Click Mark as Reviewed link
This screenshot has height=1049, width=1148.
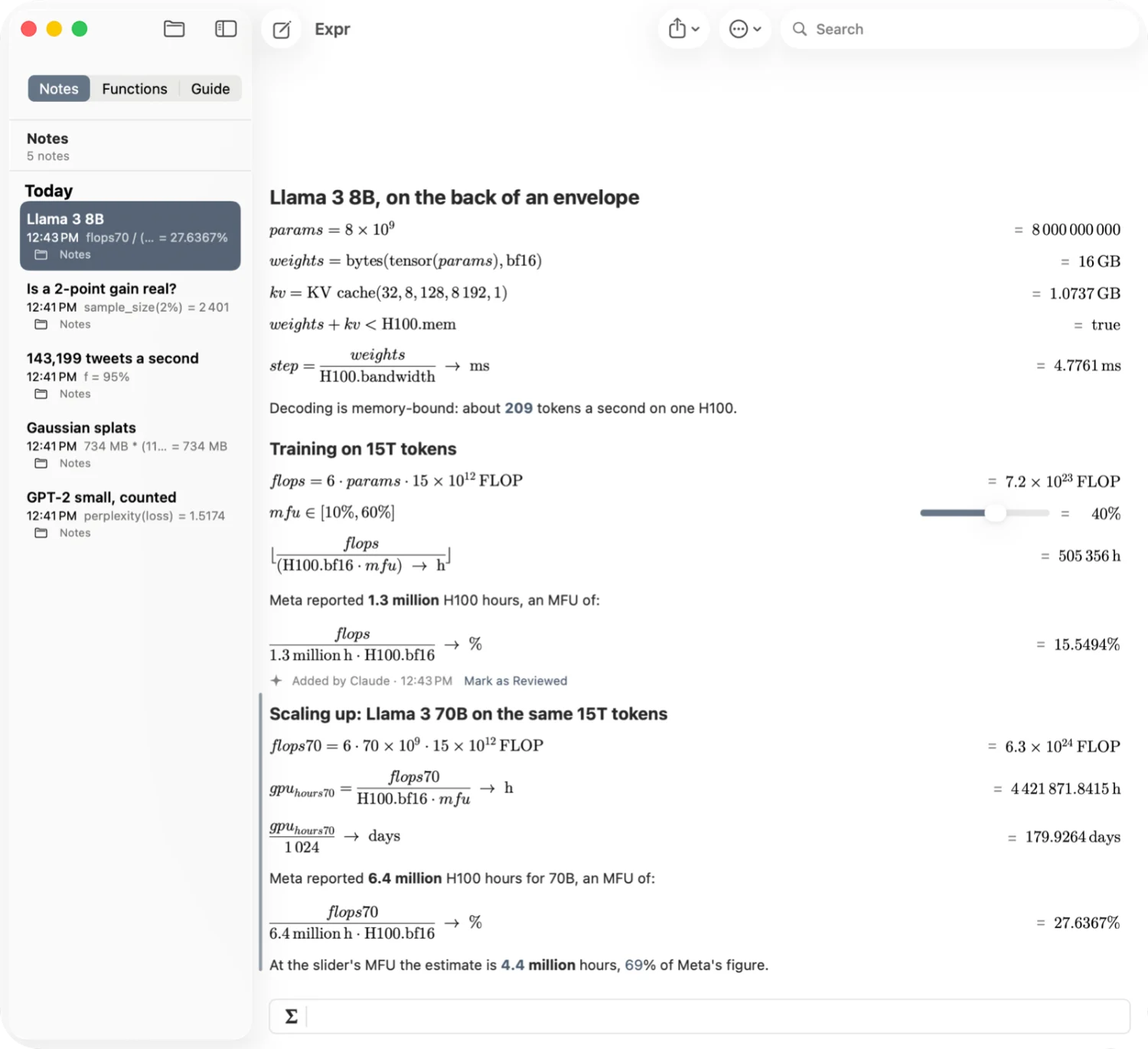pos(516,681)
